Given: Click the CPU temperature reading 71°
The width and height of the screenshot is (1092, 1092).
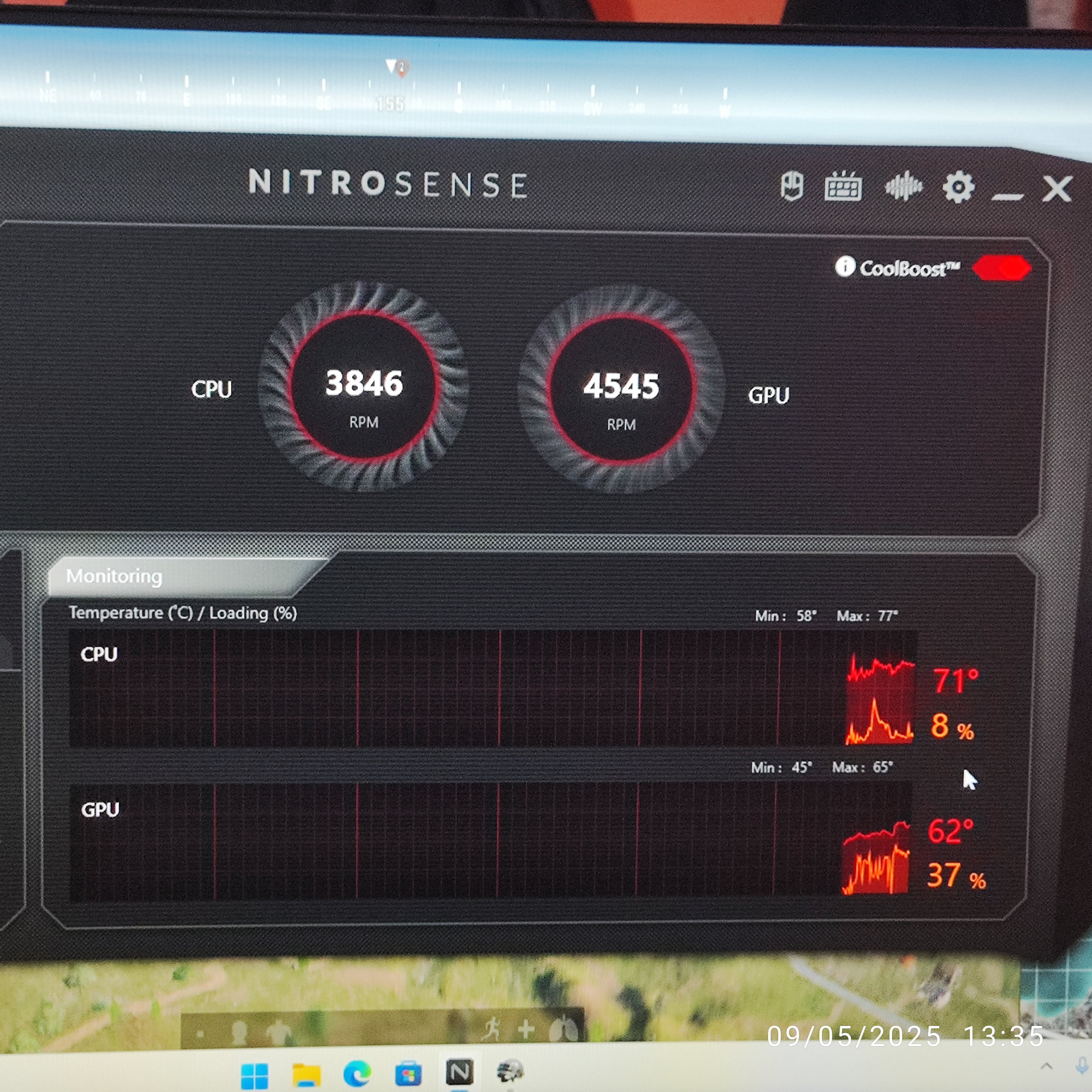Looking at the screenshot, I should (955, 681).
